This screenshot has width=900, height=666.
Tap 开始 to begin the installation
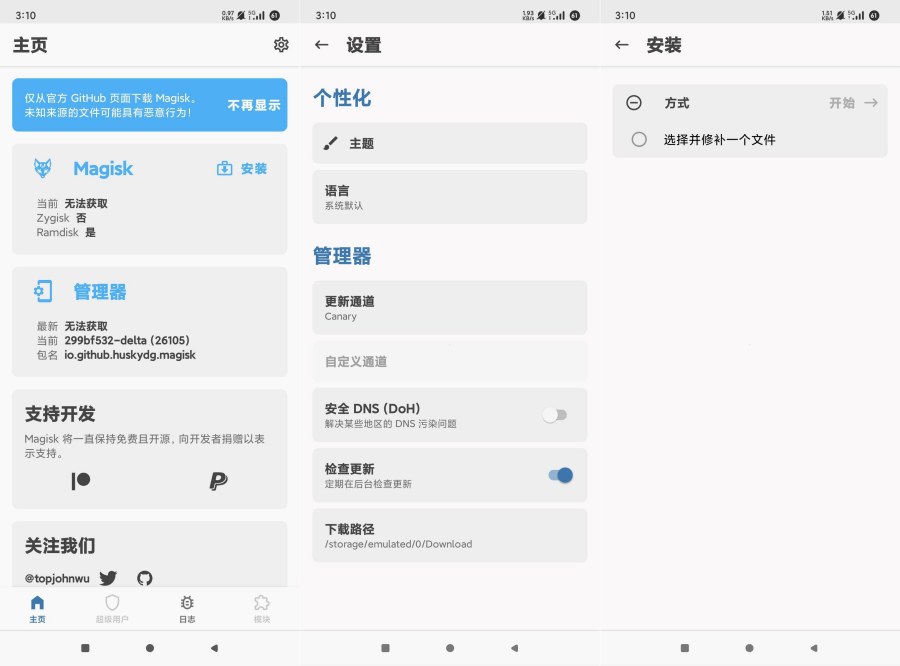[x=854, y=103]
